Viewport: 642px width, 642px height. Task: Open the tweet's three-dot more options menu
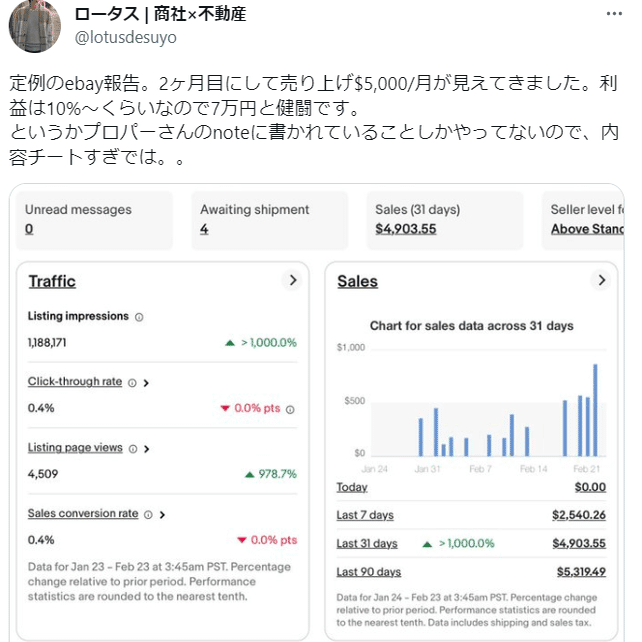tap(614, 14)
